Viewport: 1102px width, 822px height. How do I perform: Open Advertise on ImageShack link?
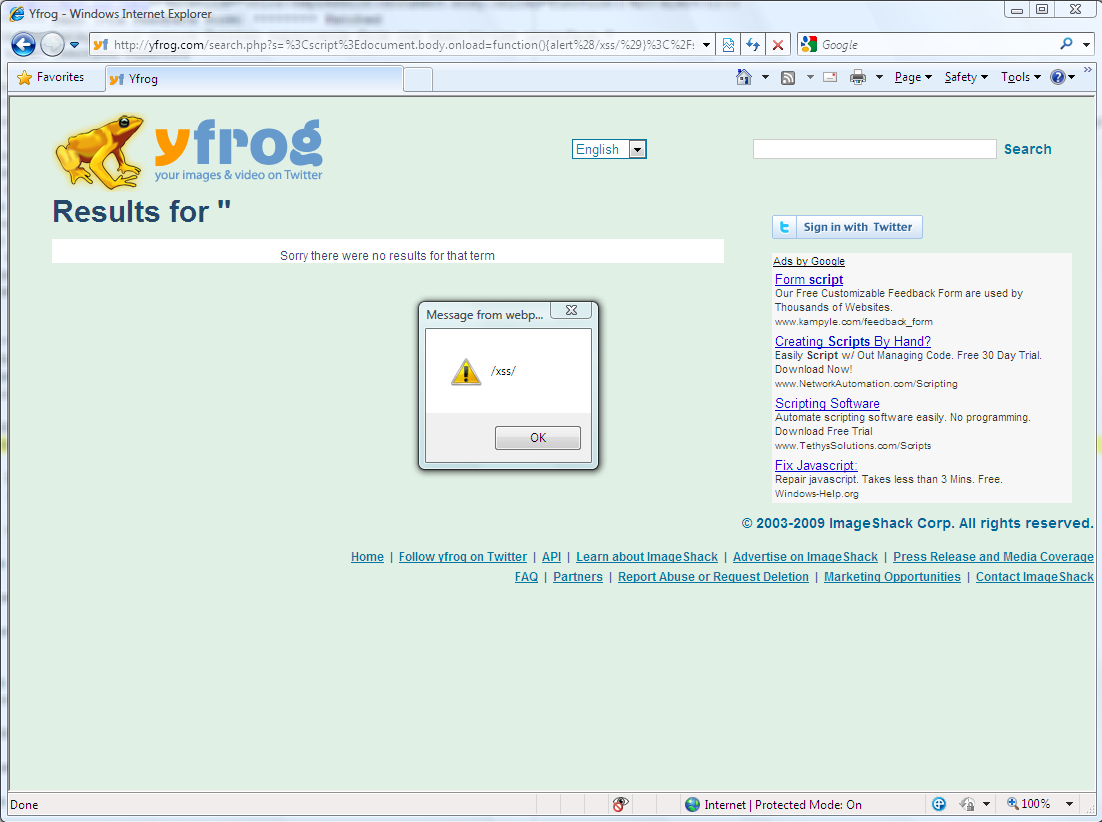[805, 556]
